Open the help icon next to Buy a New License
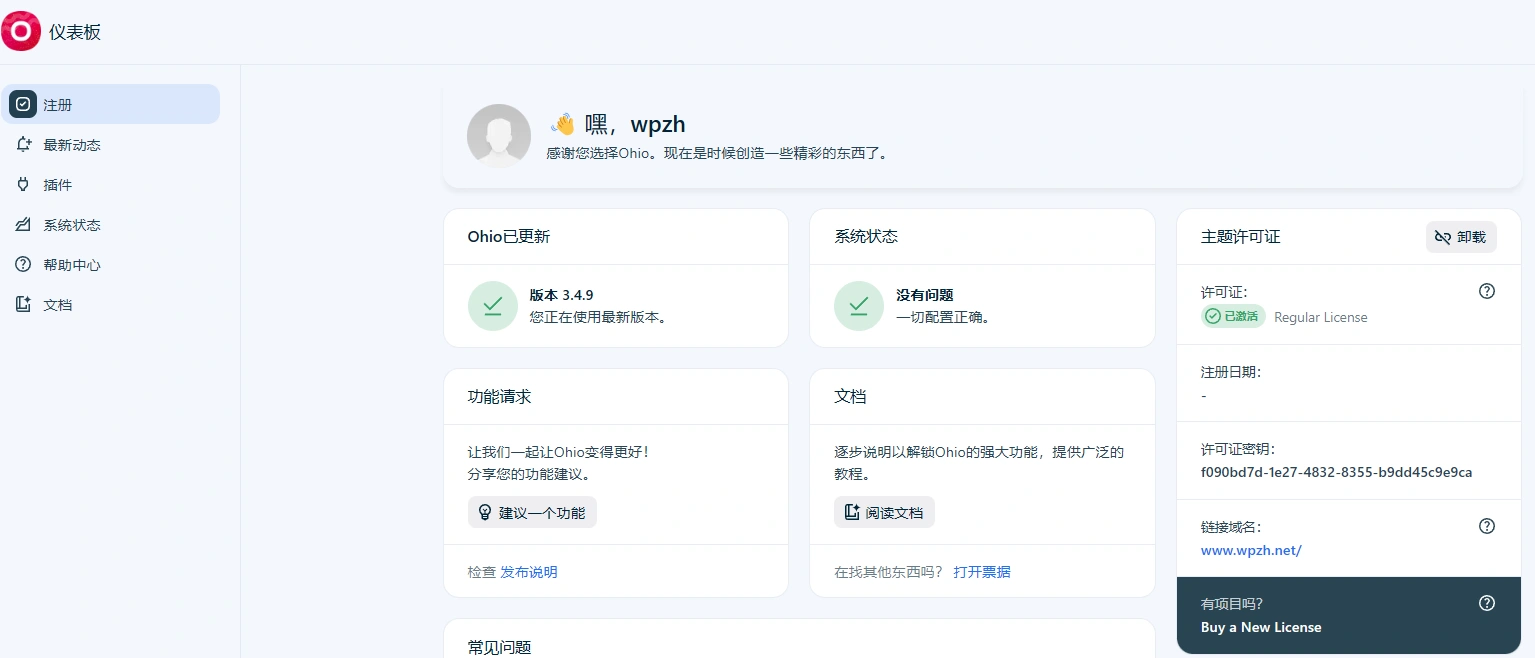The image size is (1535, 658). point(1487,603)
